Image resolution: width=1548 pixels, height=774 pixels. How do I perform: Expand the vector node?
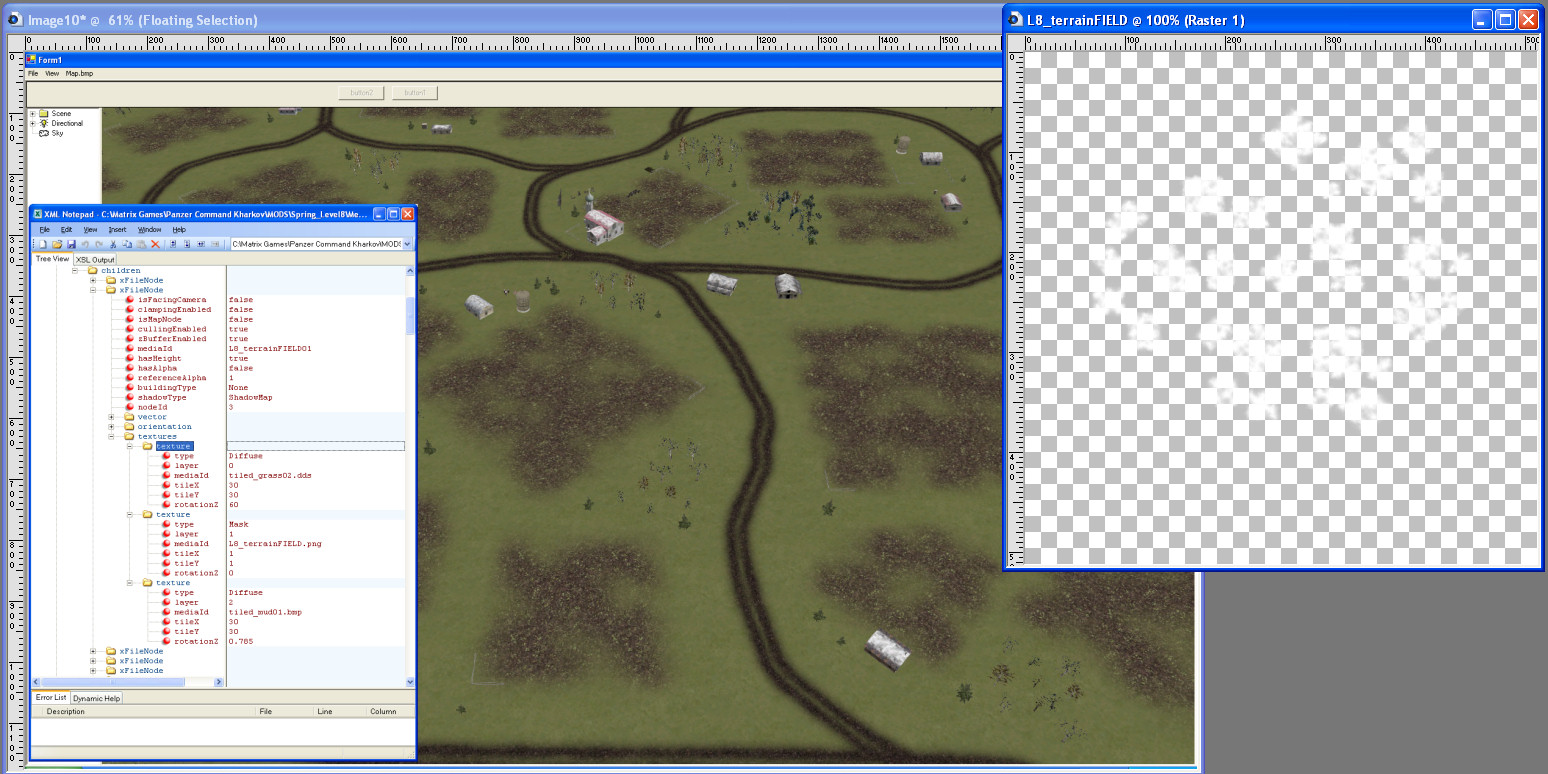tap(112, 417)
